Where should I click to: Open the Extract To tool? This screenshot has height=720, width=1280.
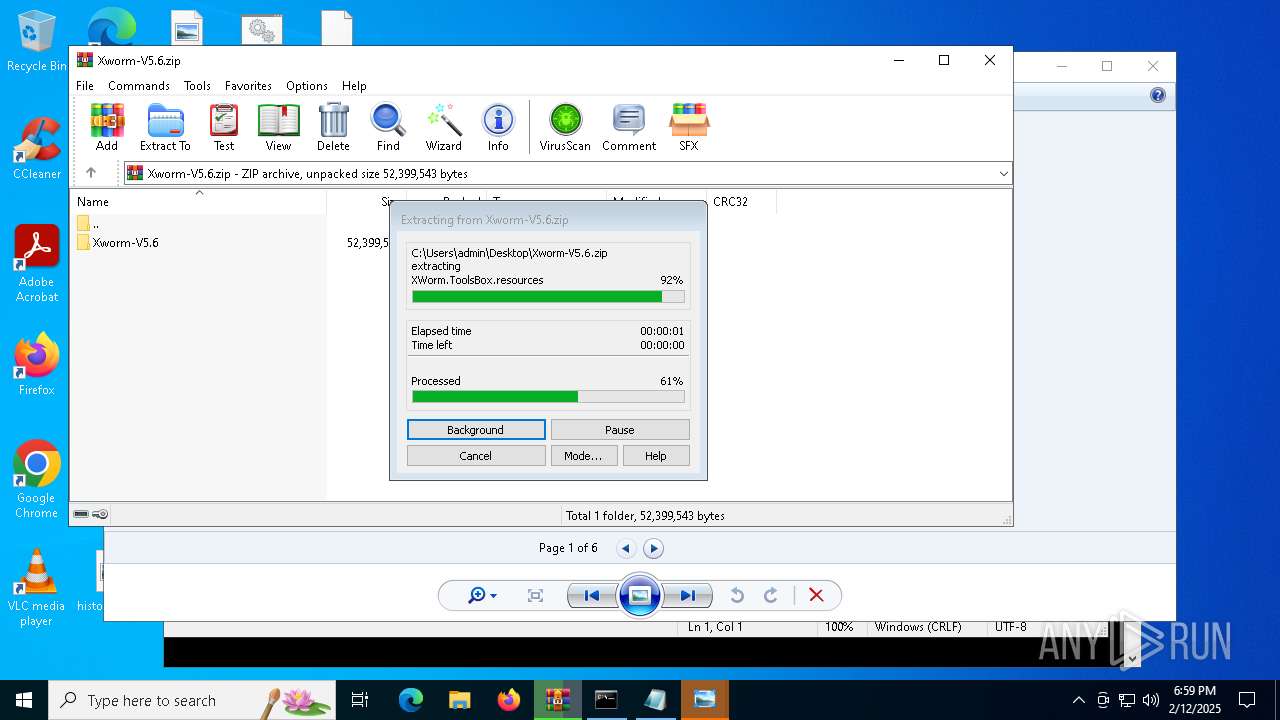click(165, 127)
